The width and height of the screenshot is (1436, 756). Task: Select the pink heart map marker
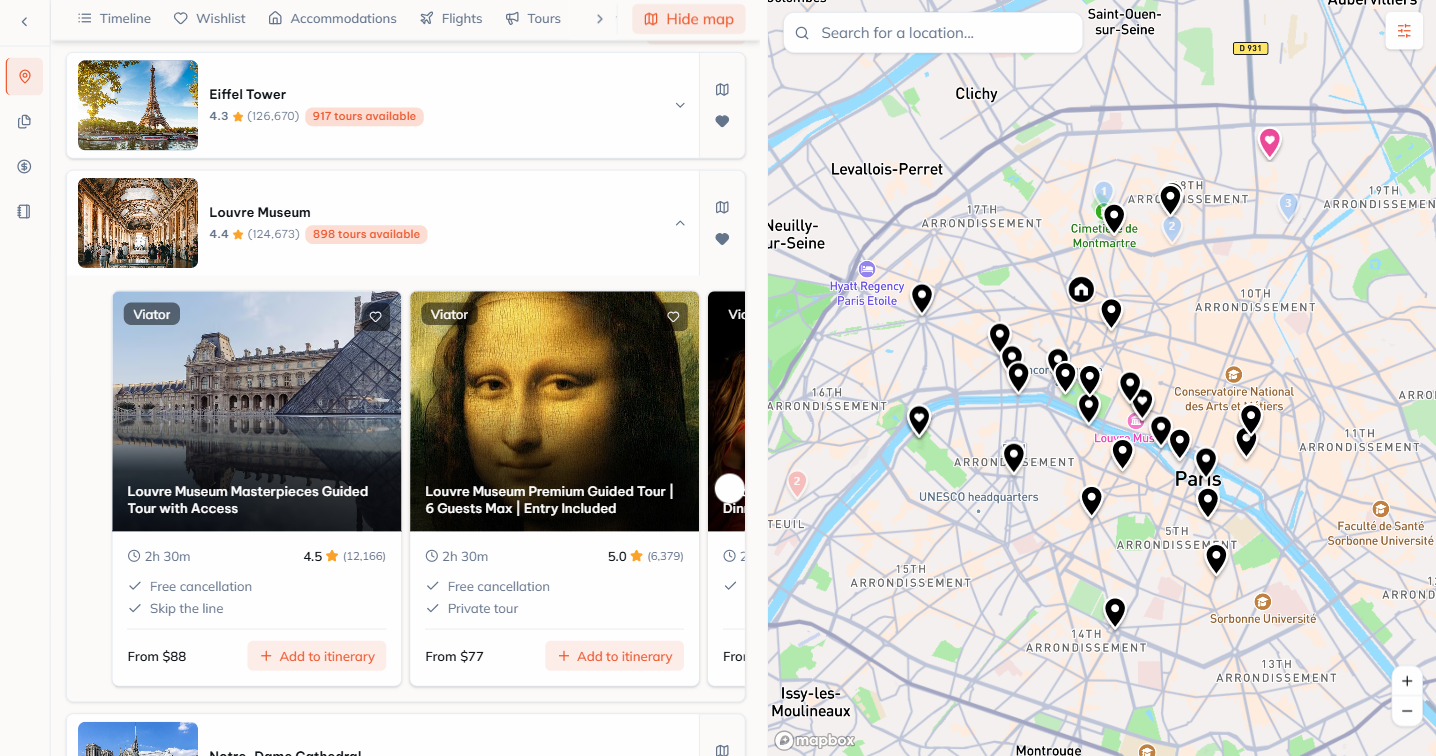pyautogui.click(x=1269, y=142)
